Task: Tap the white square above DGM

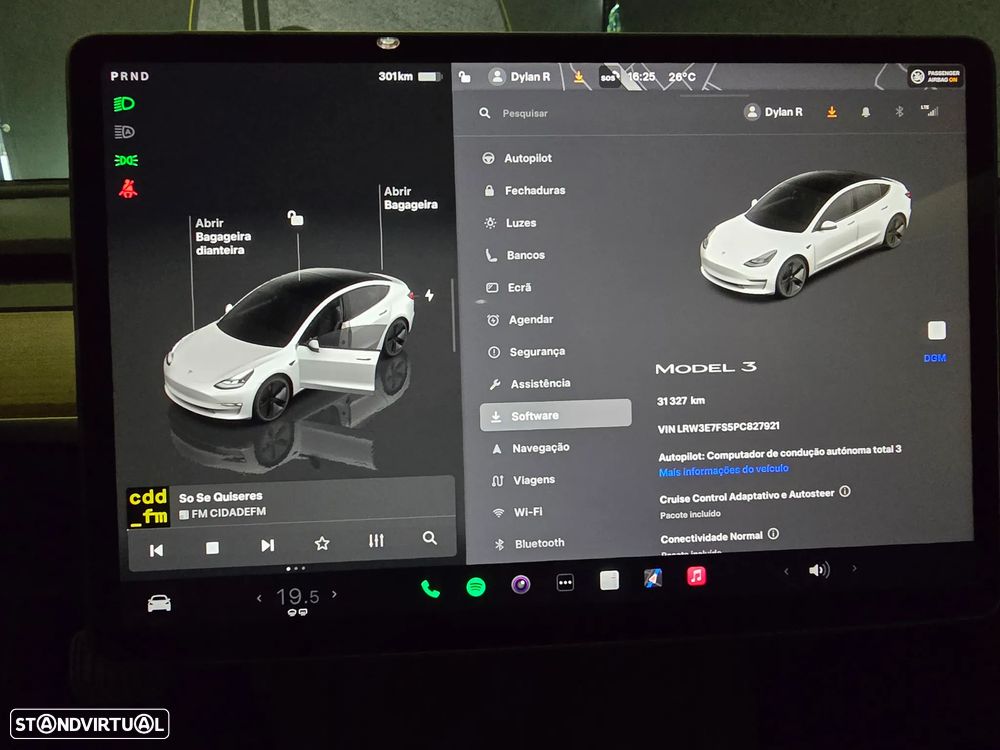Action: point(936,330)
